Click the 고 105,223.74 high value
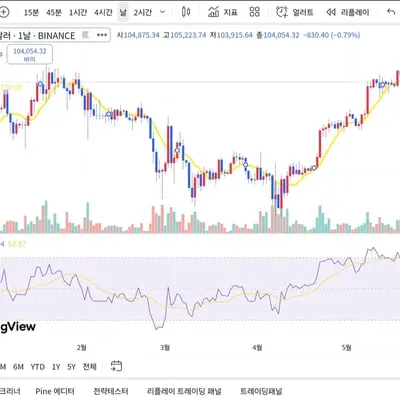This screenshot has width=400, height=400. click(x=185, y=35)
